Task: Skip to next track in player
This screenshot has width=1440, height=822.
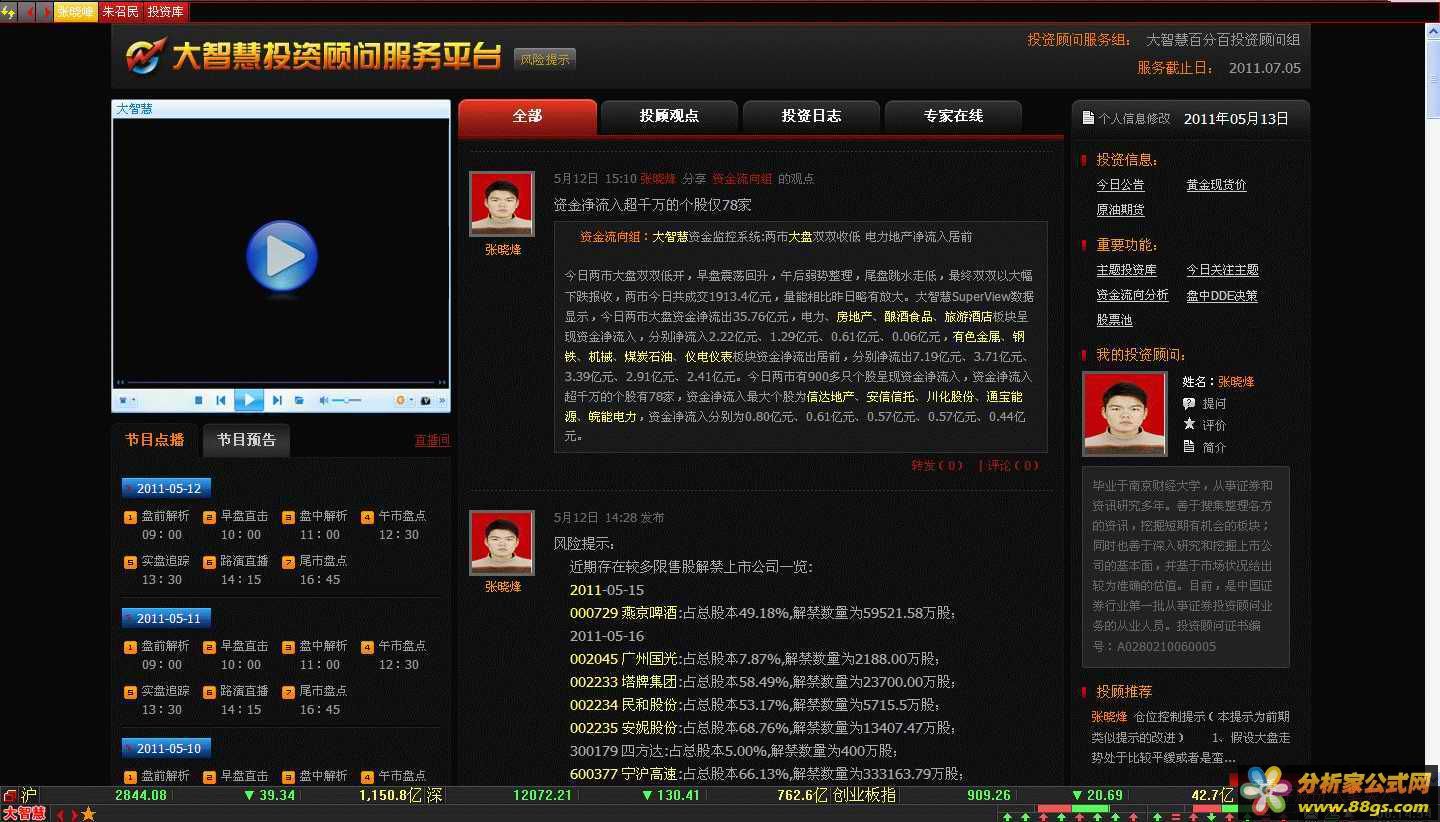Action: point(277,400)
